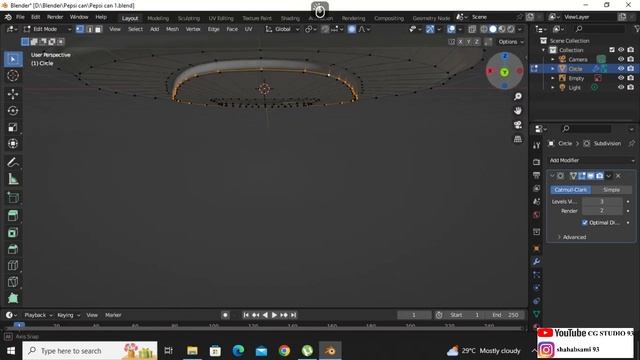This screenshot has height=360, width=640.
Task: Hide the Light object in outliner
Action: [621, 87]
